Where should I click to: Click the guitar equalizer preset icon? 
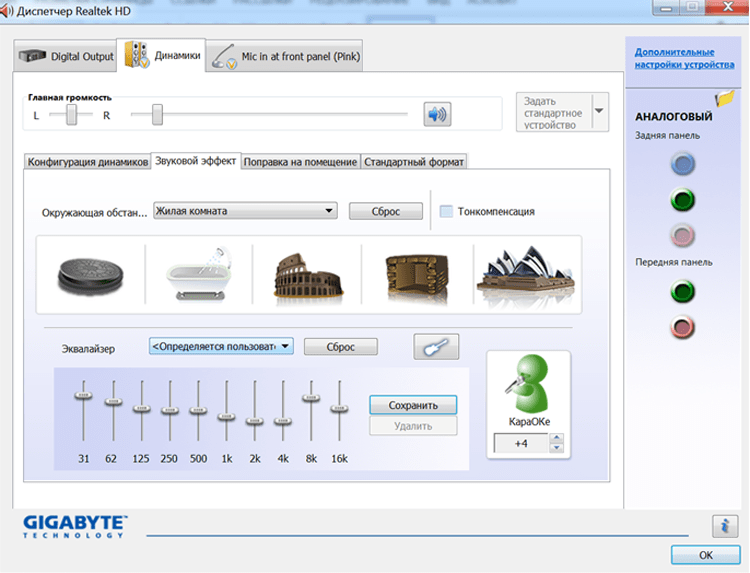(x=435, y=347)
